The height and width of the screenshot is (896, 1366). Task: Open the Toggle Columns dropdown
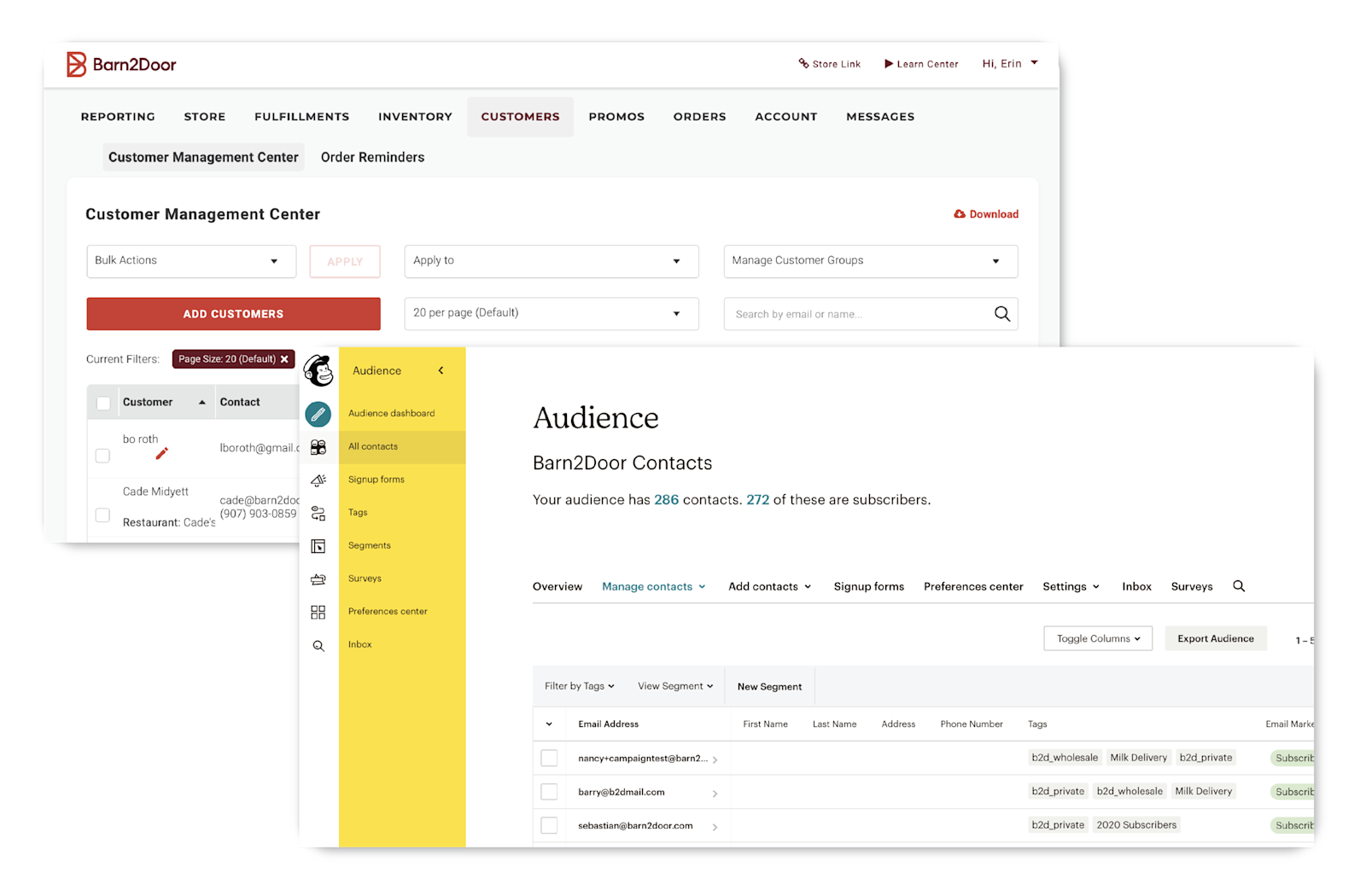(1097, 638)
